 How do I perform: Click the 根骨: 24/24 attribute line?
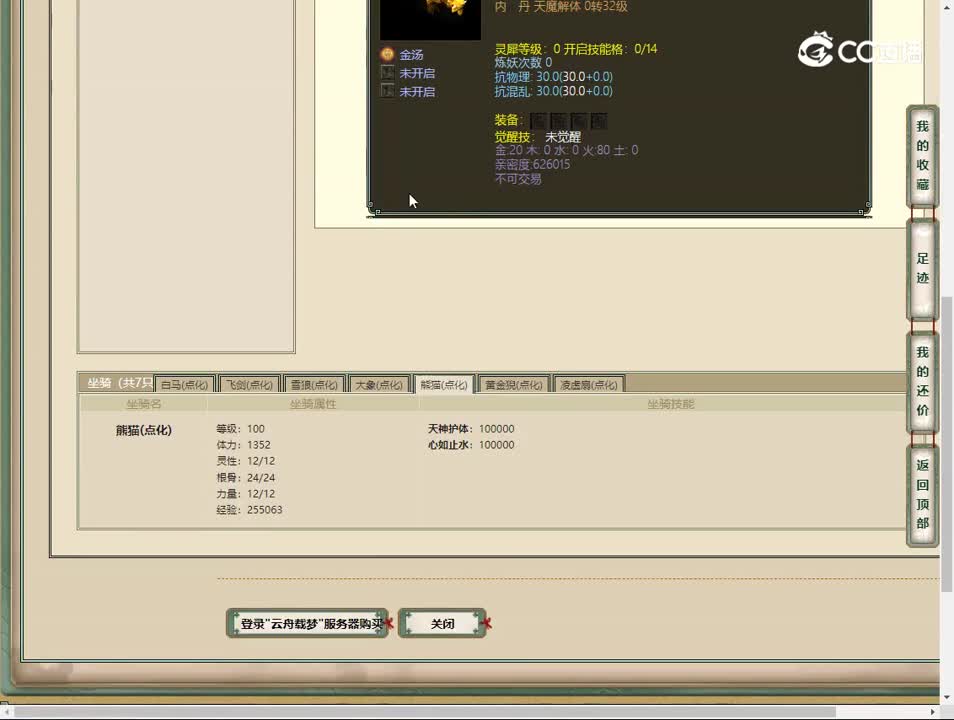pyautogui.click(x=246, y=477)
